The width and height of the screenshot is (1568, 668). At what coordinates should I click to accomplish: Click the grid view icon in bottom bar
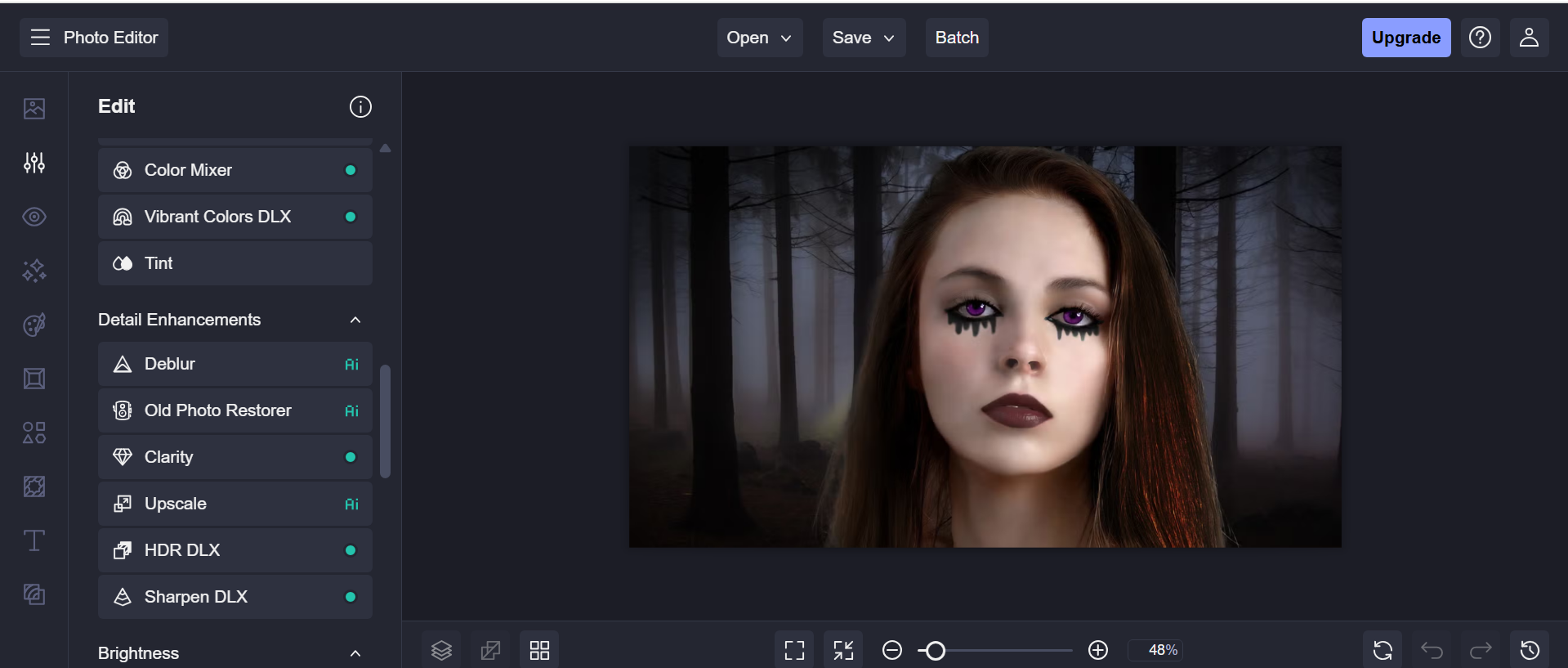tap(539, 650)
